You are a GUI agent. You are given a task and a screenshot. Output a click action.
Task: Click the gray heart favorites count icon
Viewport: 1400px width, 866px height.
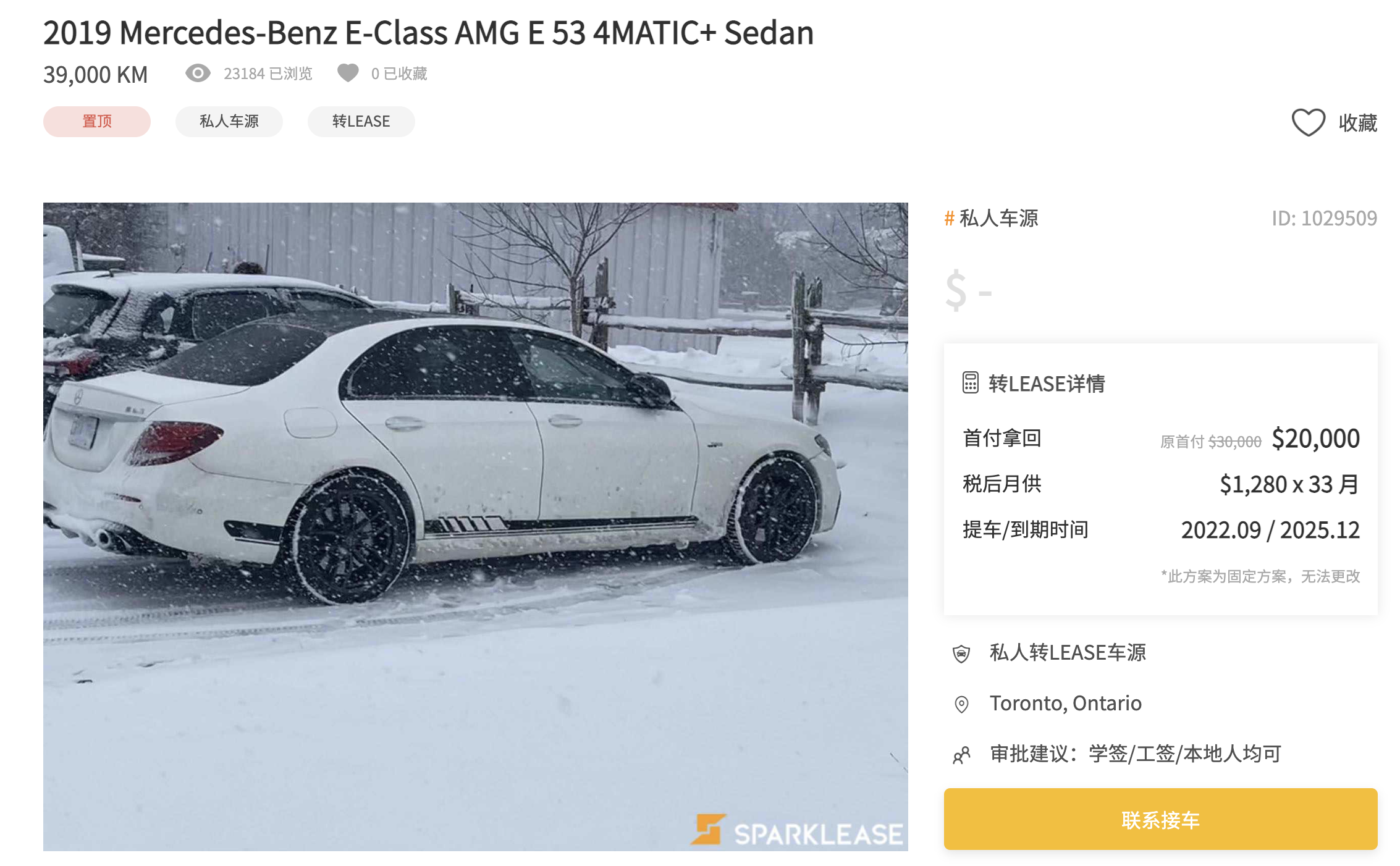(x=348, y=73)
